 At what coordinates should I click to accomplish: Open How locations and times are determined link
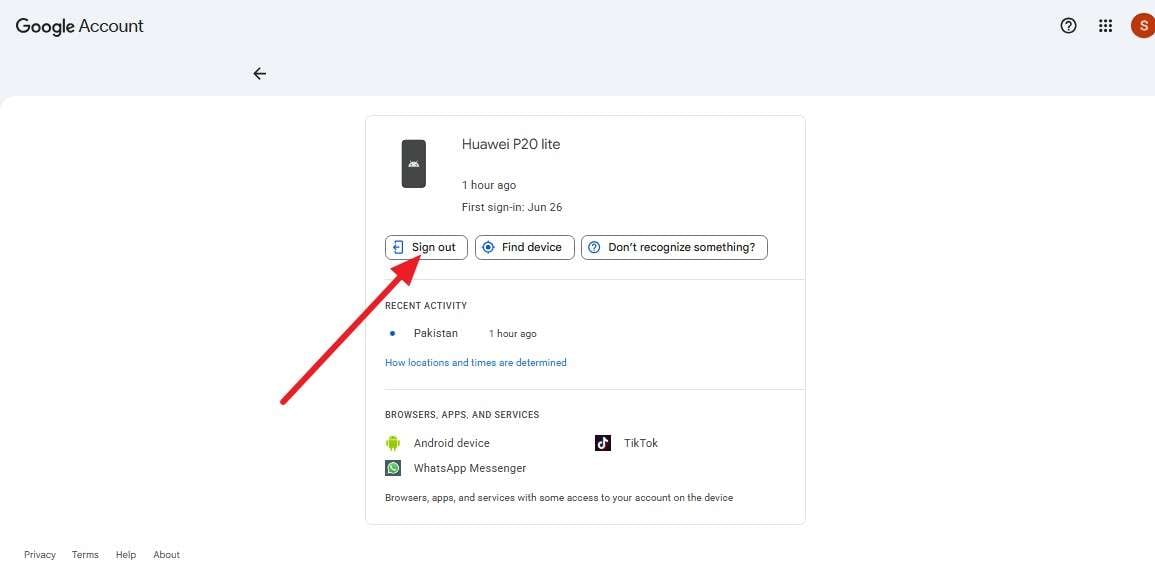pos(476,362)
